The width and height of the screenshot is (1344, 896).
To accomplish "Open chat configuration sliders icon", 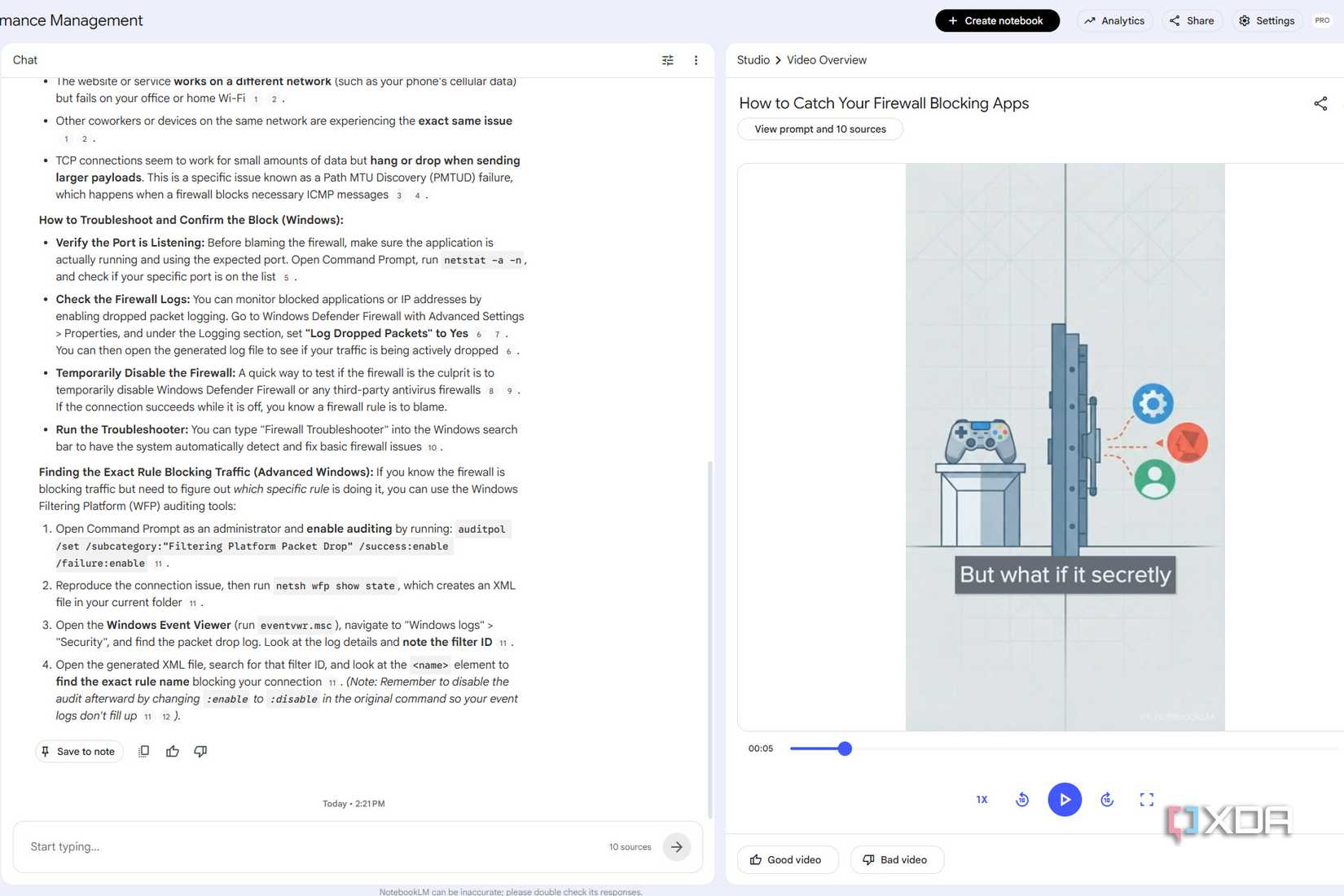I will coord(668,60).
